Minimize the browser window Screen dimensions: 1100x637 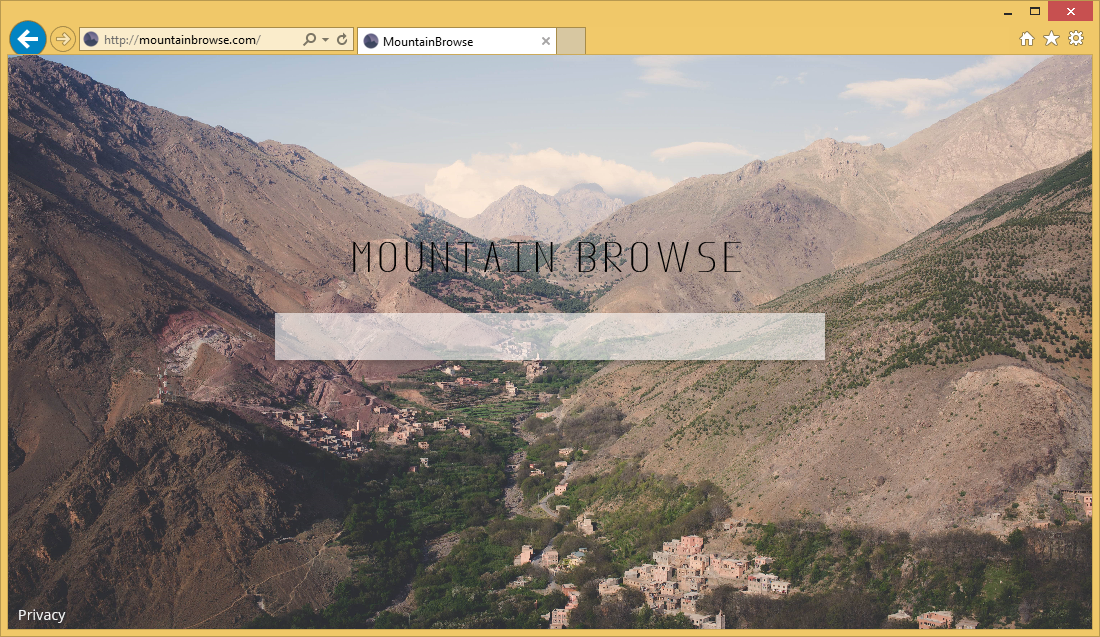coord(1006,11)
